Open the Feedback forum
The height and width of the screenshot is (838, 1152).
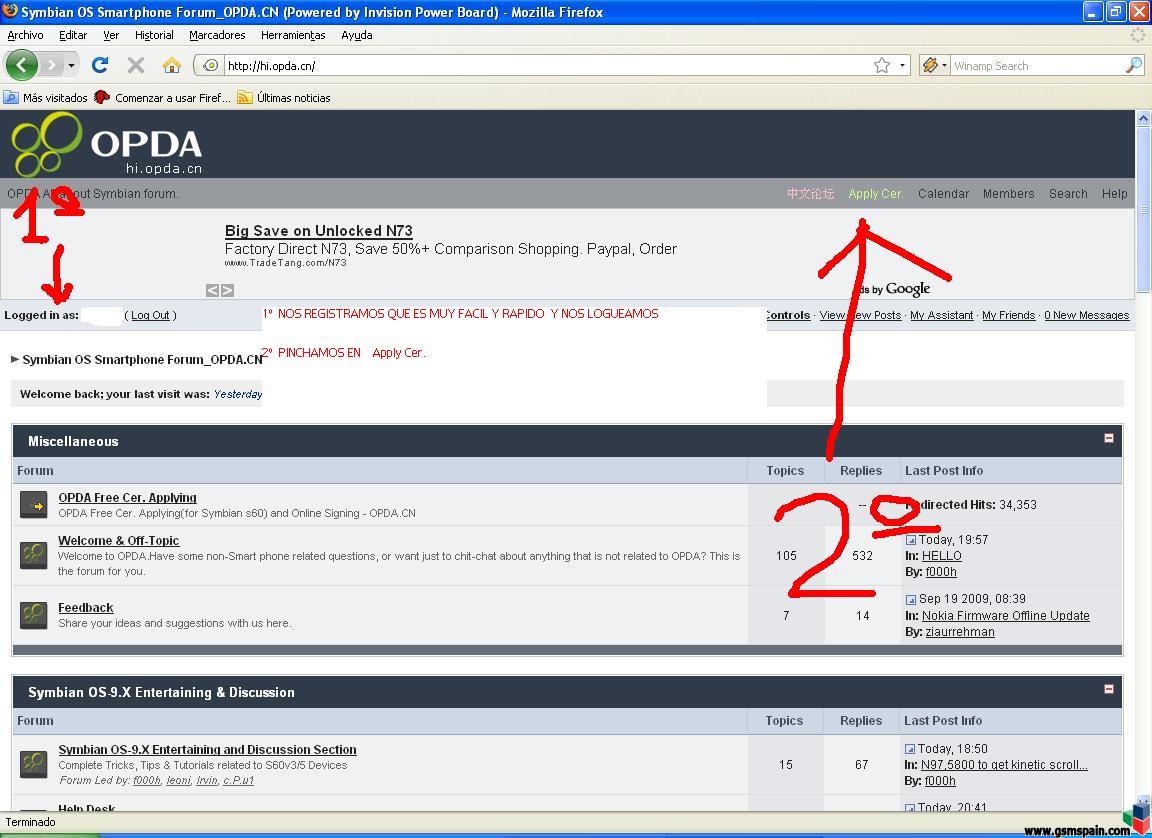pyautogui.click(x=86, y=608)
